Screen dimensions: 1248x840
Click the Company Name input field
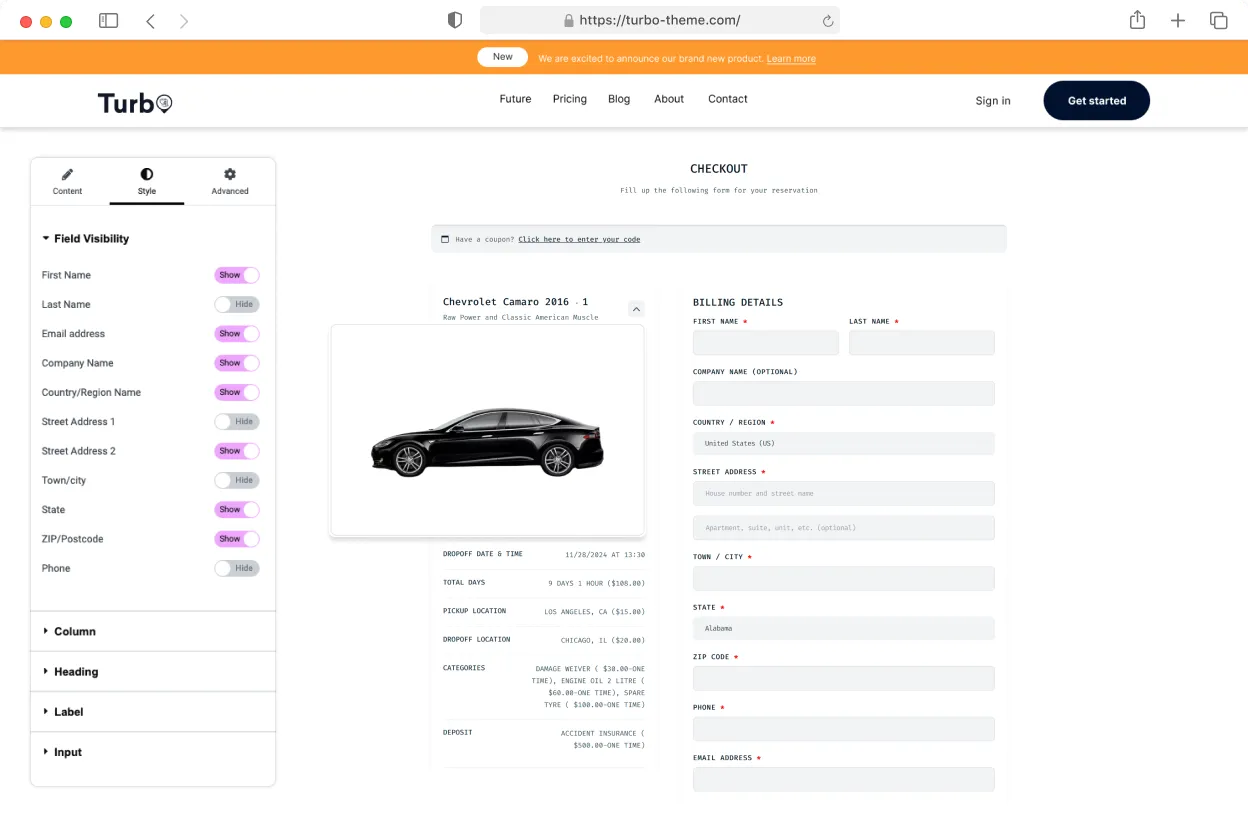click(x=844, y=393)
